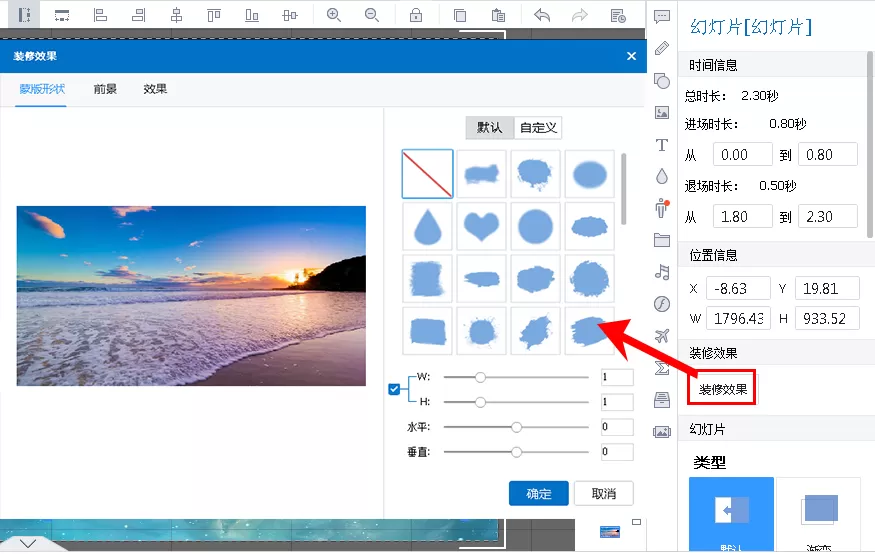Click the Y position field

pyautogui.click(x=827, y=288)
